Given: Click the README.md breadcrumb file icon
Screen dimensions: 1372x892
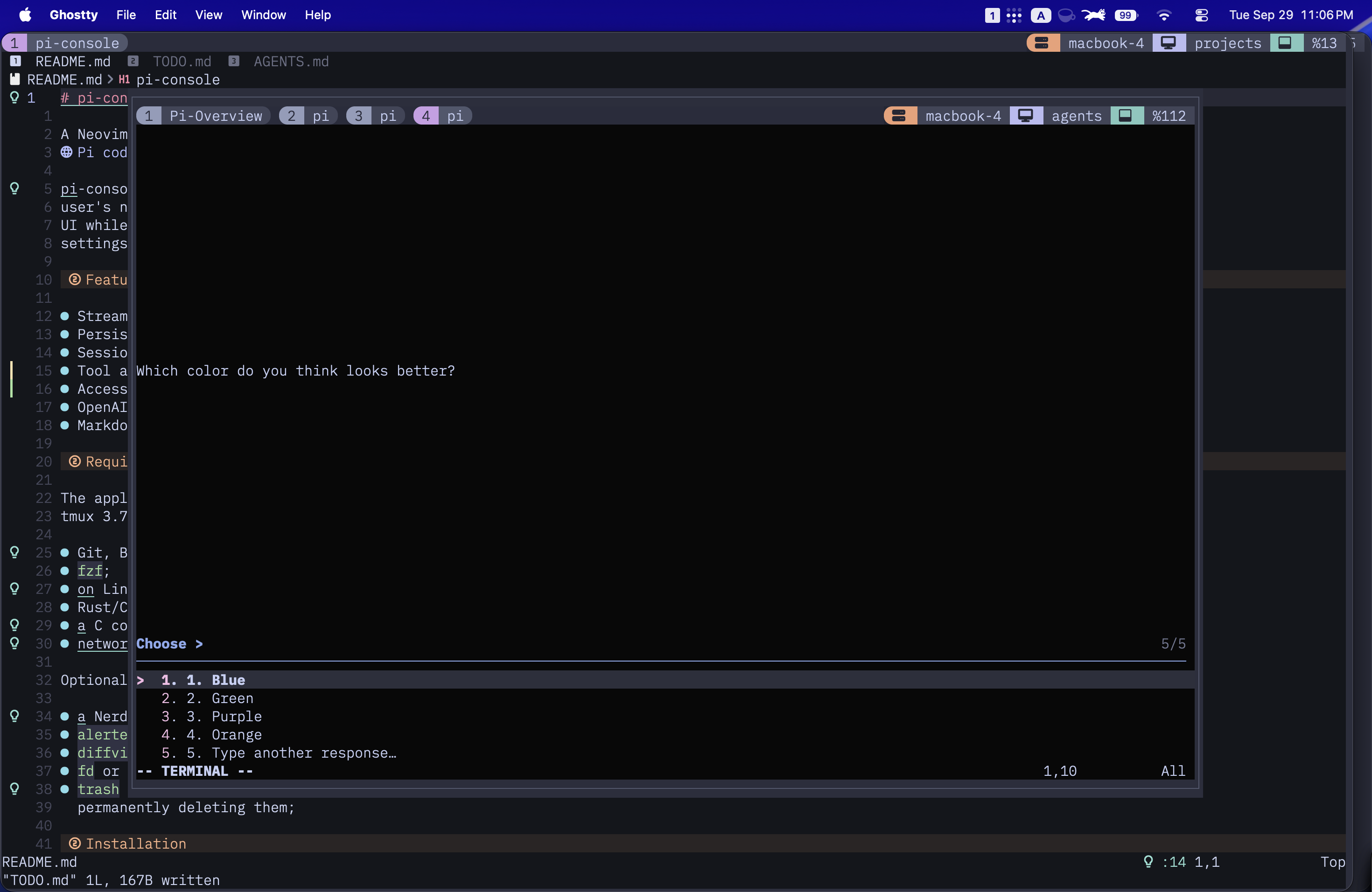Looking at the screenshot, I should (x=15, y=79).
